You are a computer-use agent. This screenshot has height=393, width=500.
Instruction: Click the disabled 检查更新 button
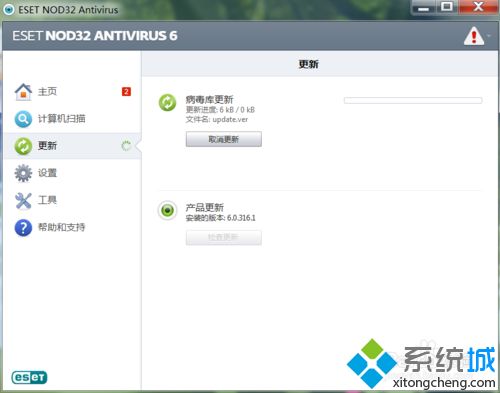[x=224, y=237]
